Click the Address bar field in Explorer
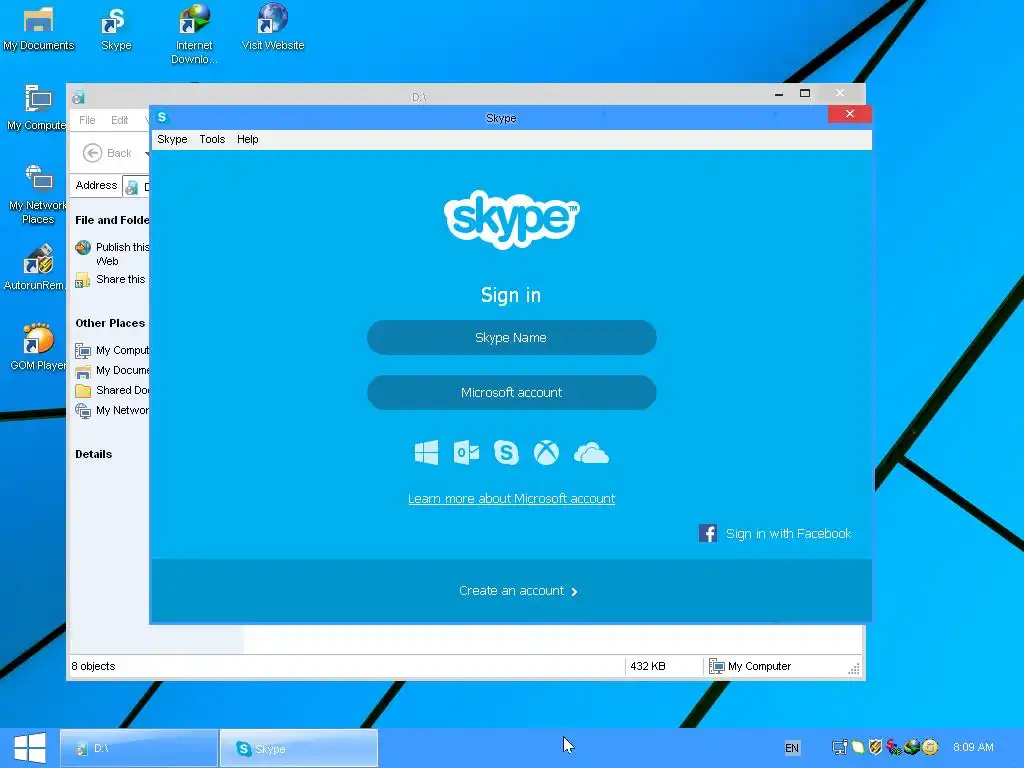1024x768 pixels. click(x=136, y=187)
